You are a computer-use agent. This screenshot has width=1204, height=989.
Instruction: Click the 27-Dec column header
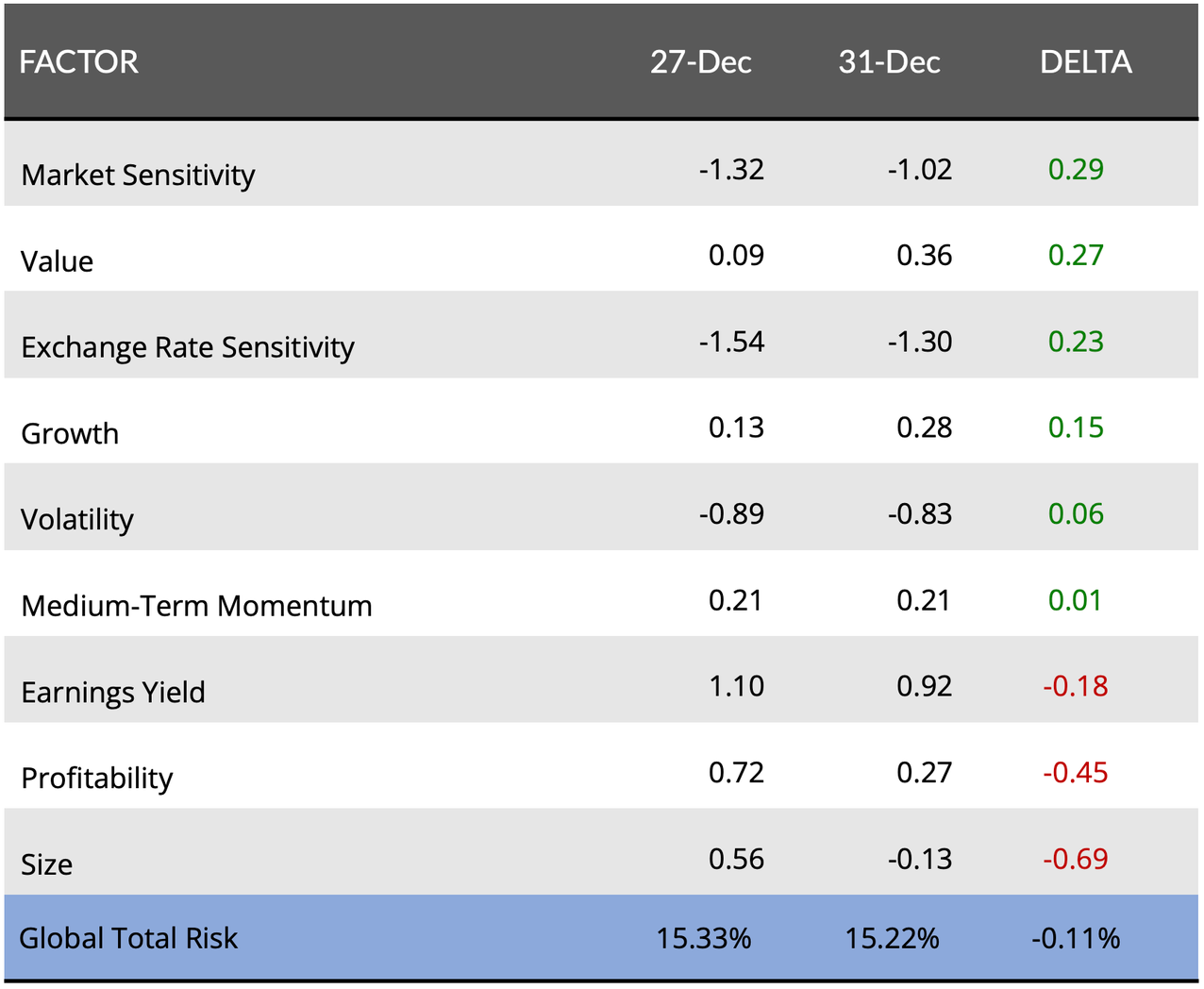pyautogui.click(x=700, y=62)
